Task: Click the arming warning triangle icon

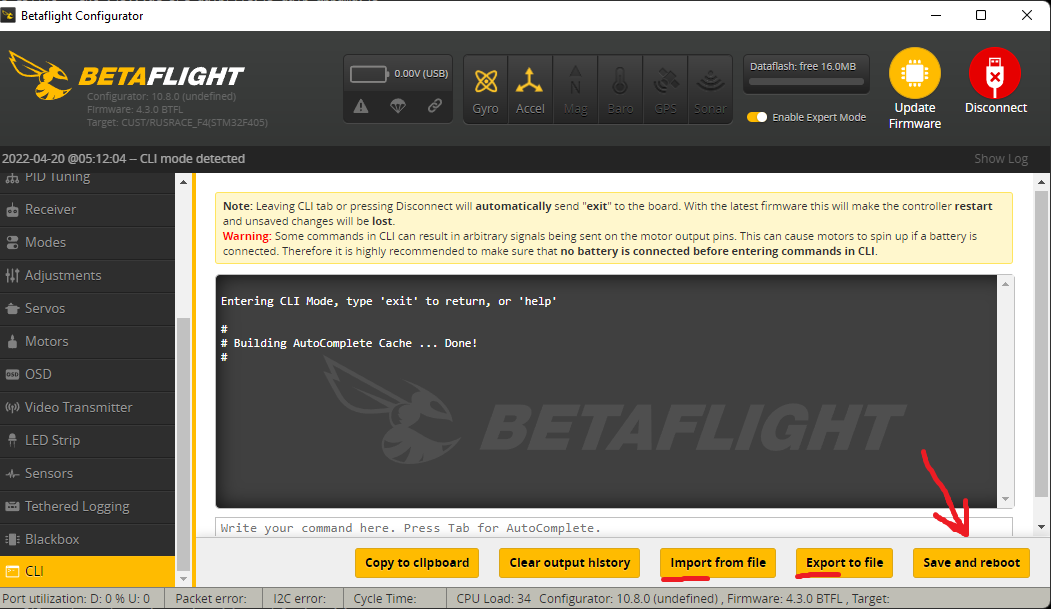Action: pos(361,106)
